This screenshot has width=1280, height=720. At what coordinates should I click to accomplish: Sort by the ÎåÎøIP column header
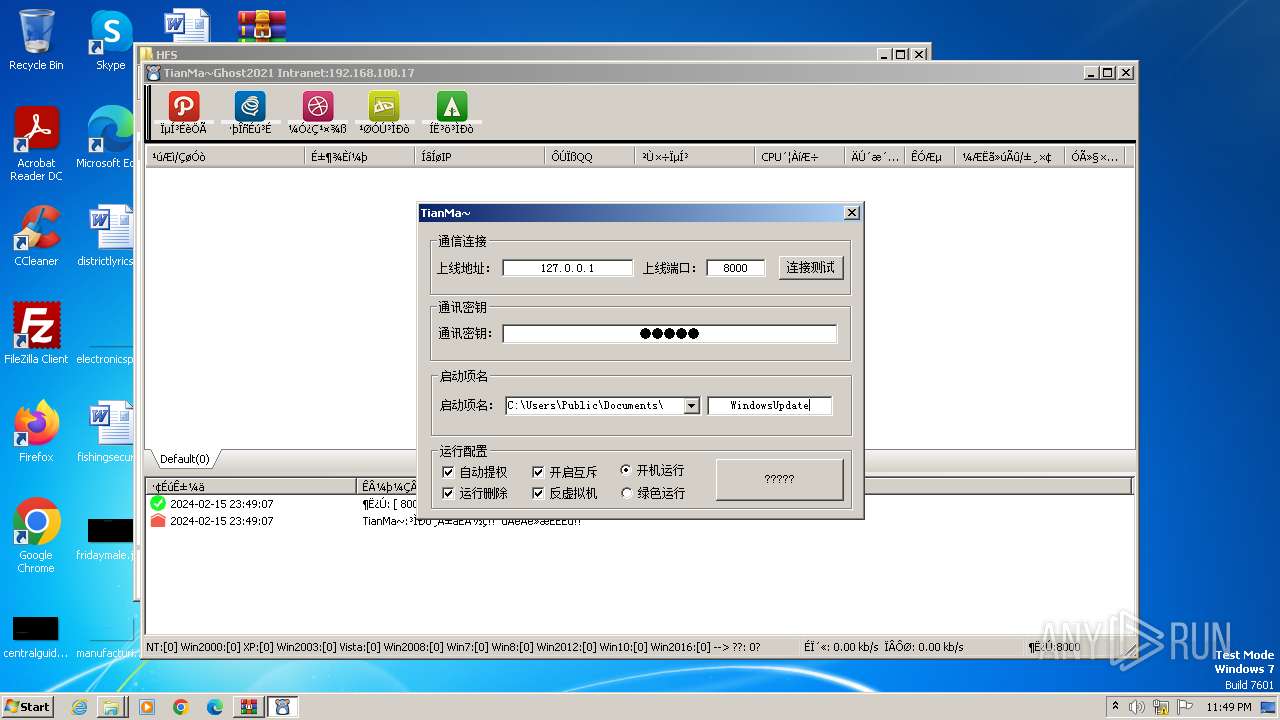click(x=480, y=156)
